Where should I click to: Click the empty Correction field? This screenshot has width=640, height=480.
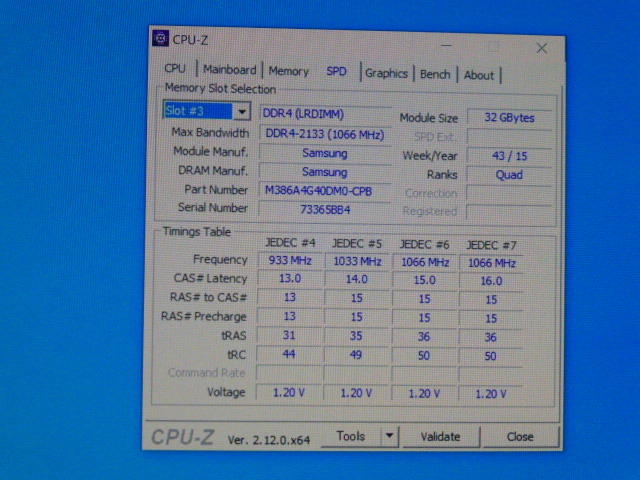pos(509,194)
